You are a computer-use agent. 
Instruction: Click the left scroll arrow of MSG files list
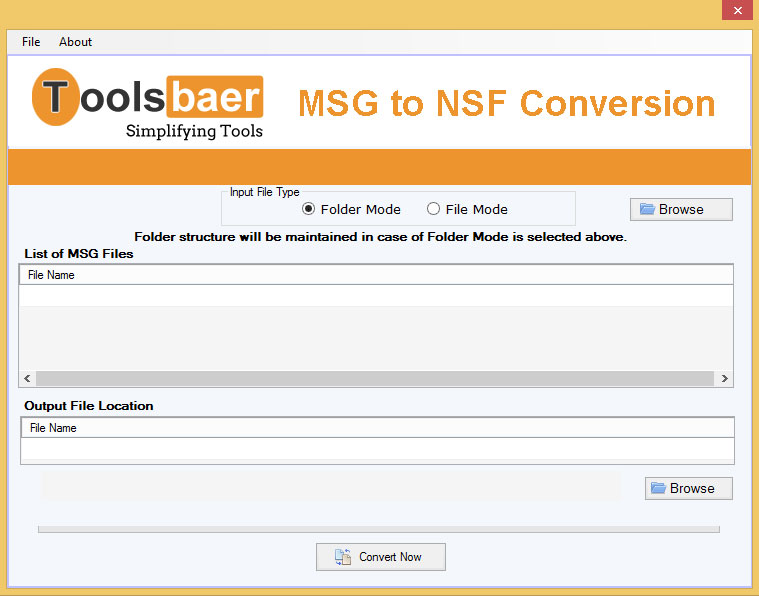point(27,379)
